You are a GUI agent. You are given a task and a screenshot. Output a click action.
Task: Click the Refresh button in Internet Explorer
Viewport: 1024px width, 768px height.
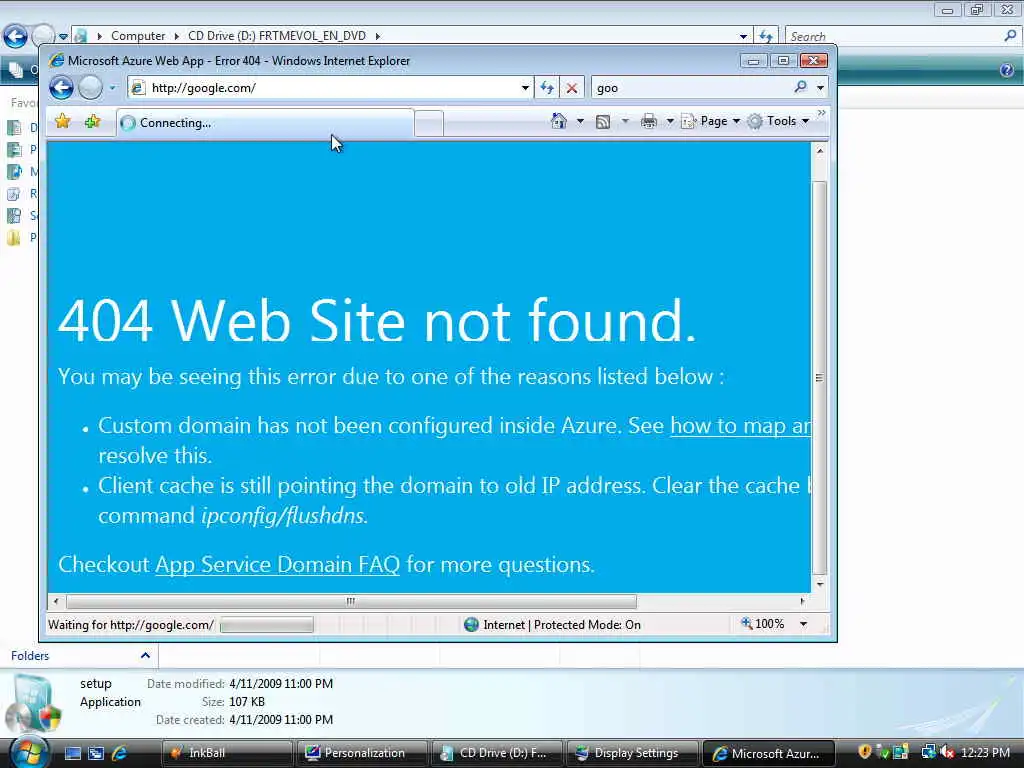[547, 88]
